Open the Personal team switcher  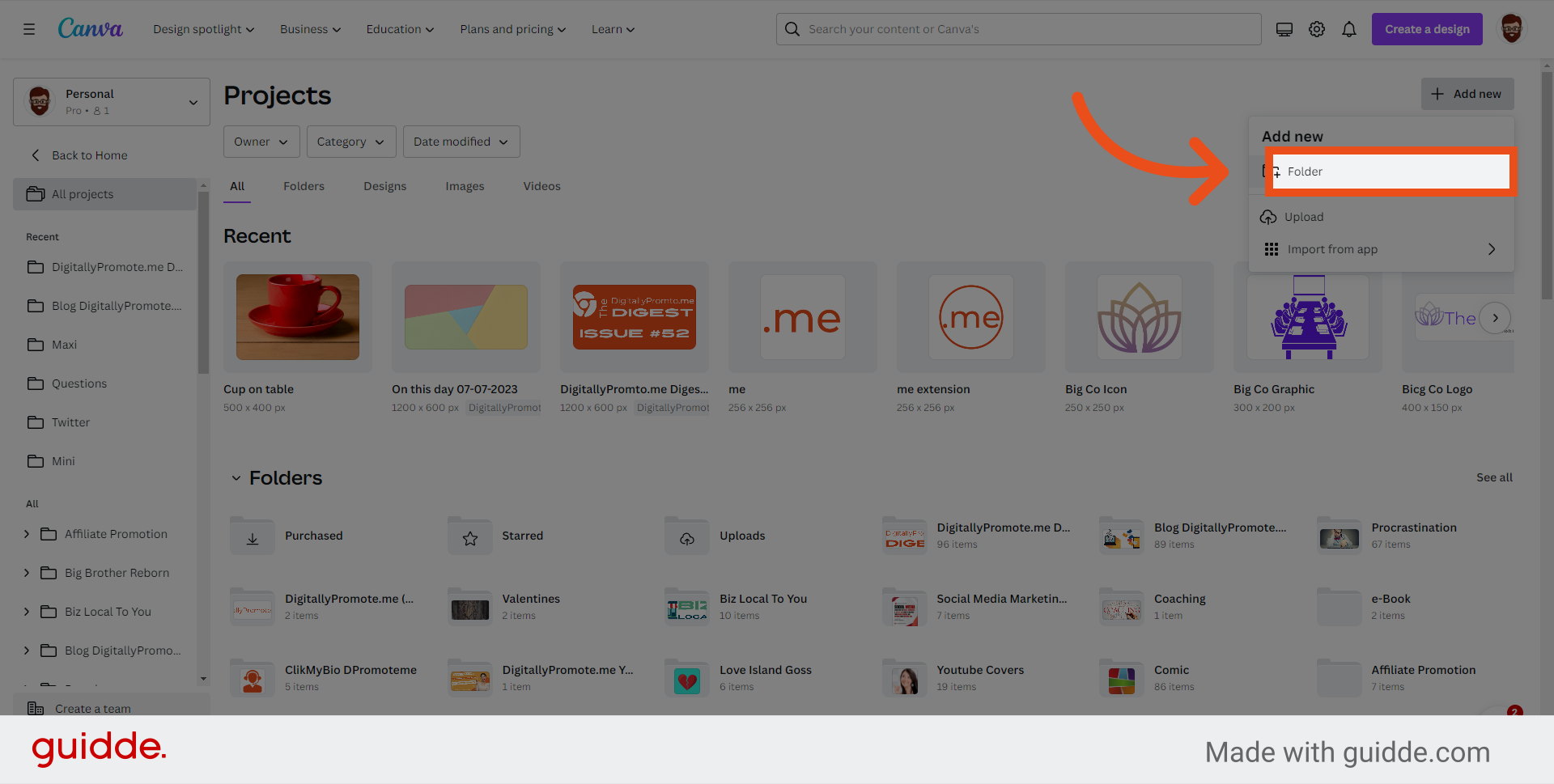pyautogui.click(x=112, y=102)
